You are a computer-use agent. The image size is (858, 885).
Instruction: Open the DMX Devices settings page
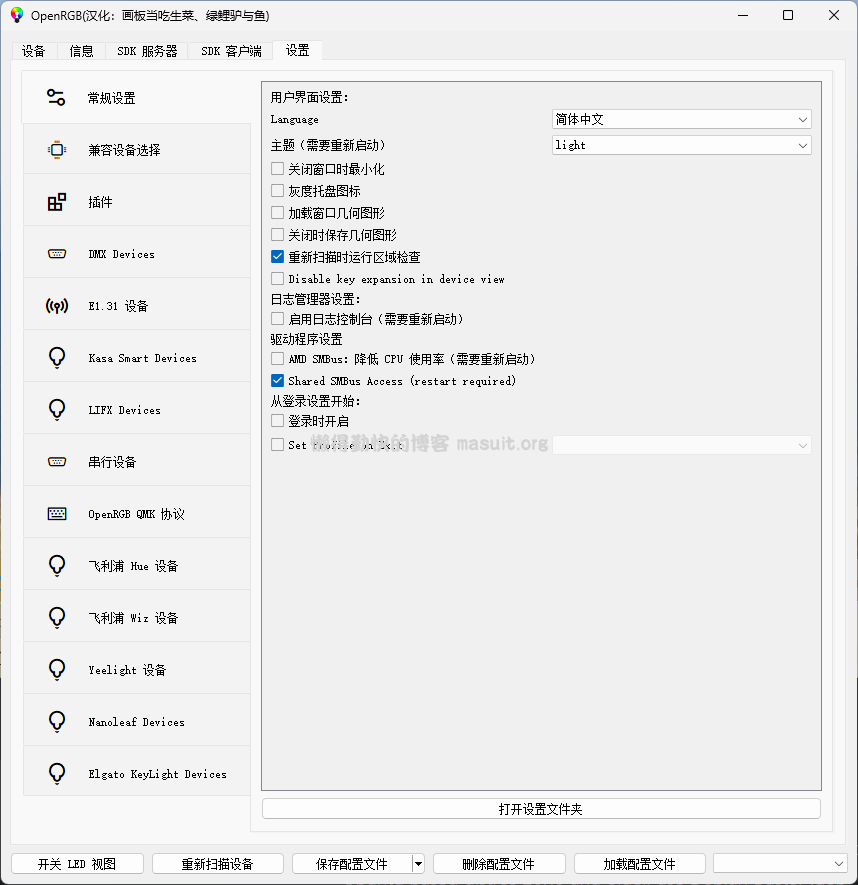pyautogui.click(x=120, y=253)
